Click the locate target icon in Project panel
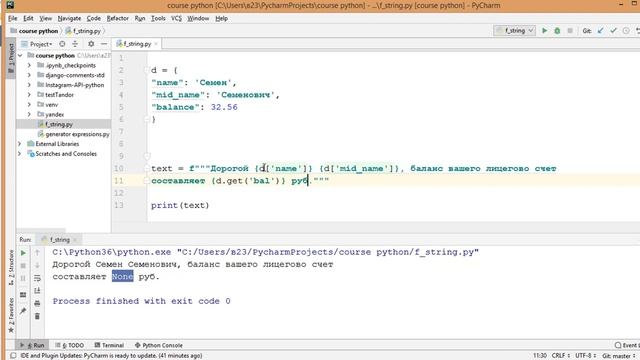Viewport: 640px width, 360px height. tap(62, 44)
